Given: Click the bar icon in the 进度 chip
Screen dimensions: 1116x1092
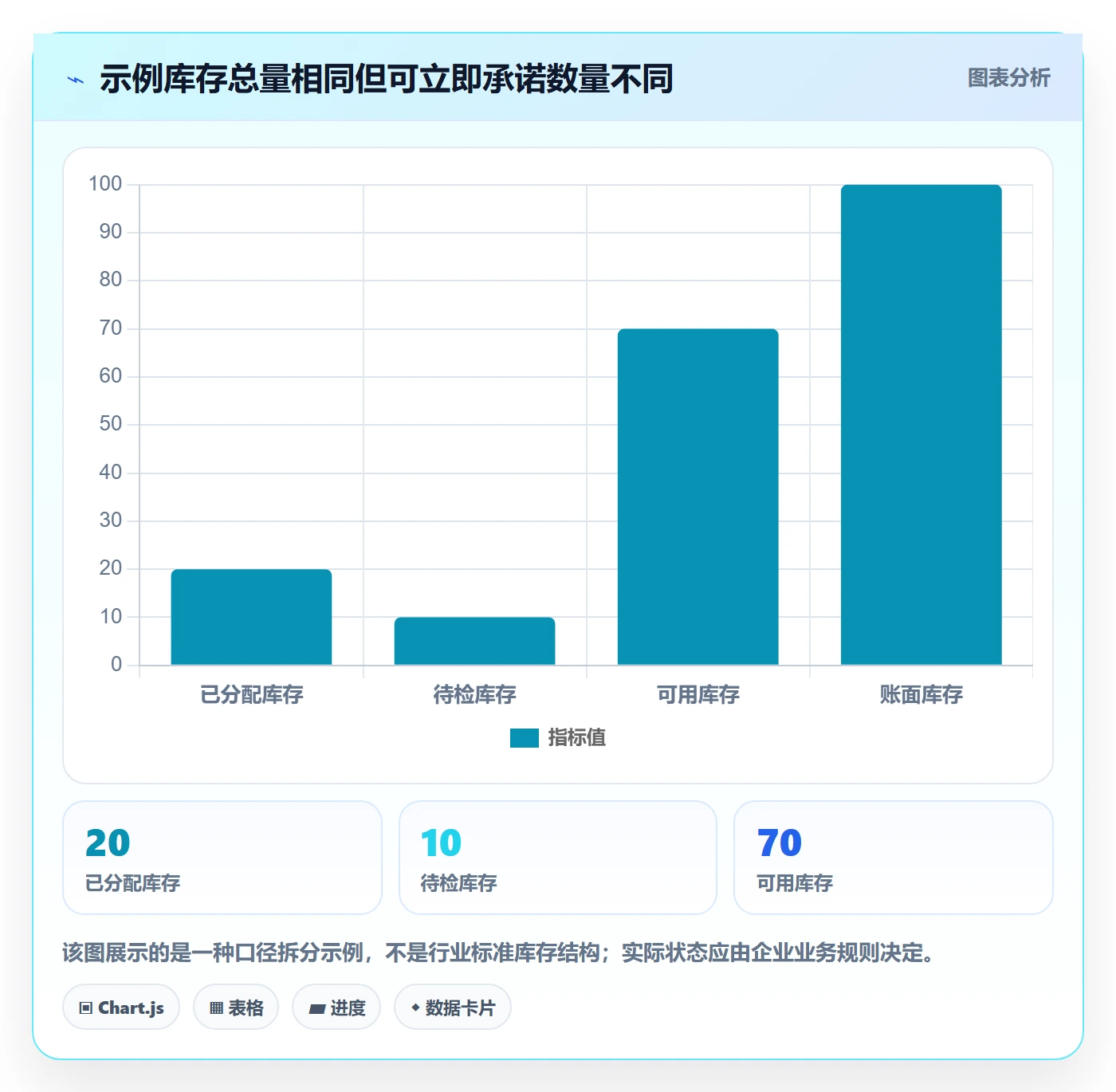Looking at the screenshot, I should pos(316,1009).
